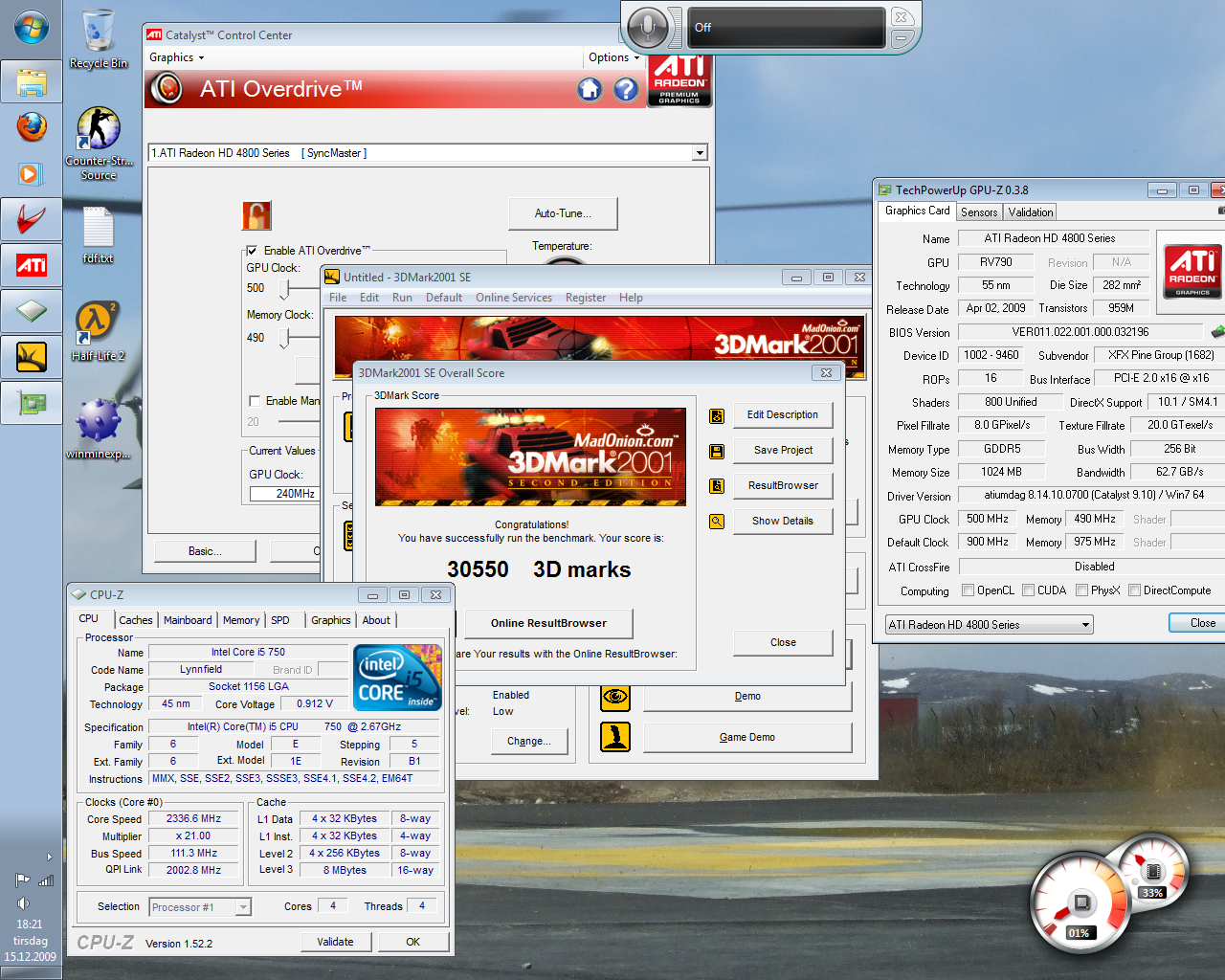The height and width of the screenshot is (980, 1225).
Task: Toggle the CUDA checkbox in GPU-Z
Action: point(1028,590)
